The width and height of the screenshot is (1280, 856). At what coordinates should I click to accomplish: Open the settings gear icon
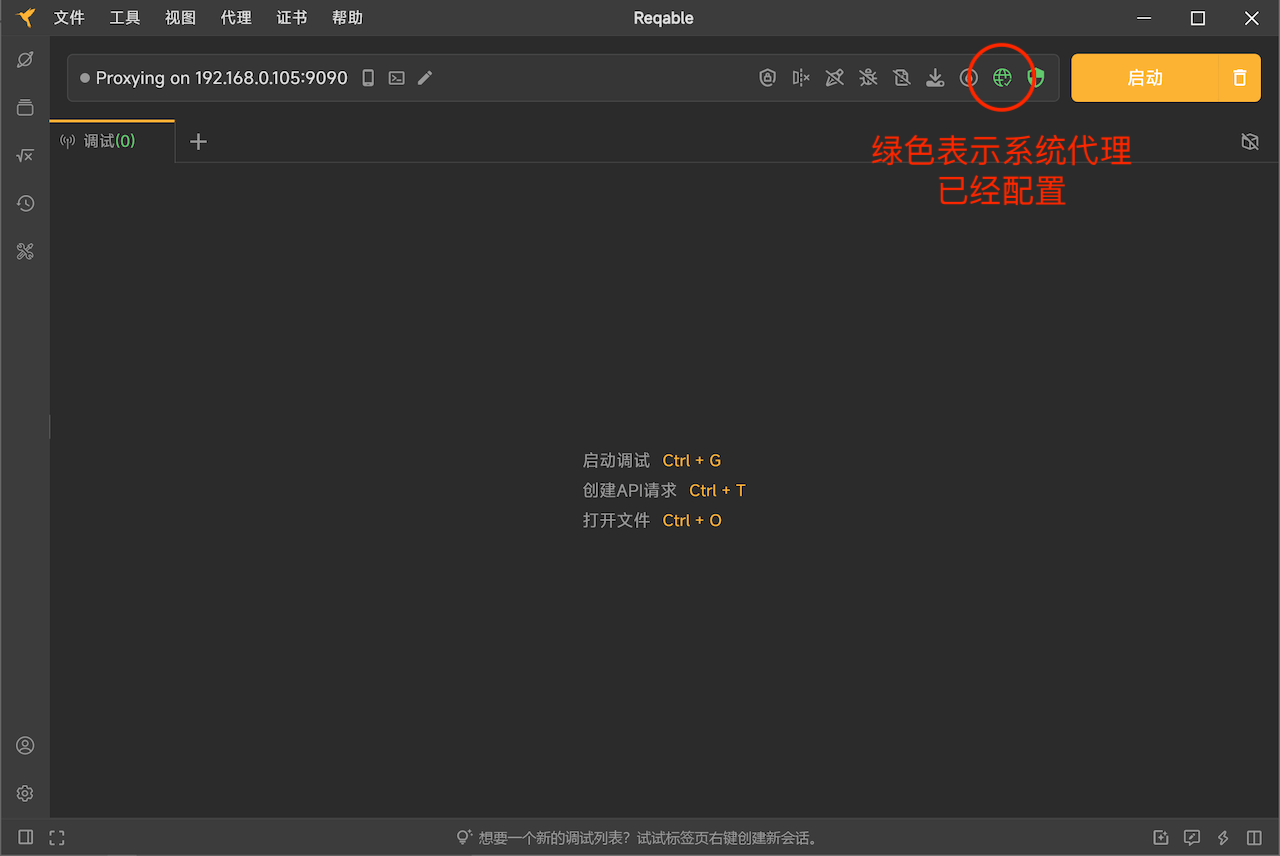pos(25,794)
